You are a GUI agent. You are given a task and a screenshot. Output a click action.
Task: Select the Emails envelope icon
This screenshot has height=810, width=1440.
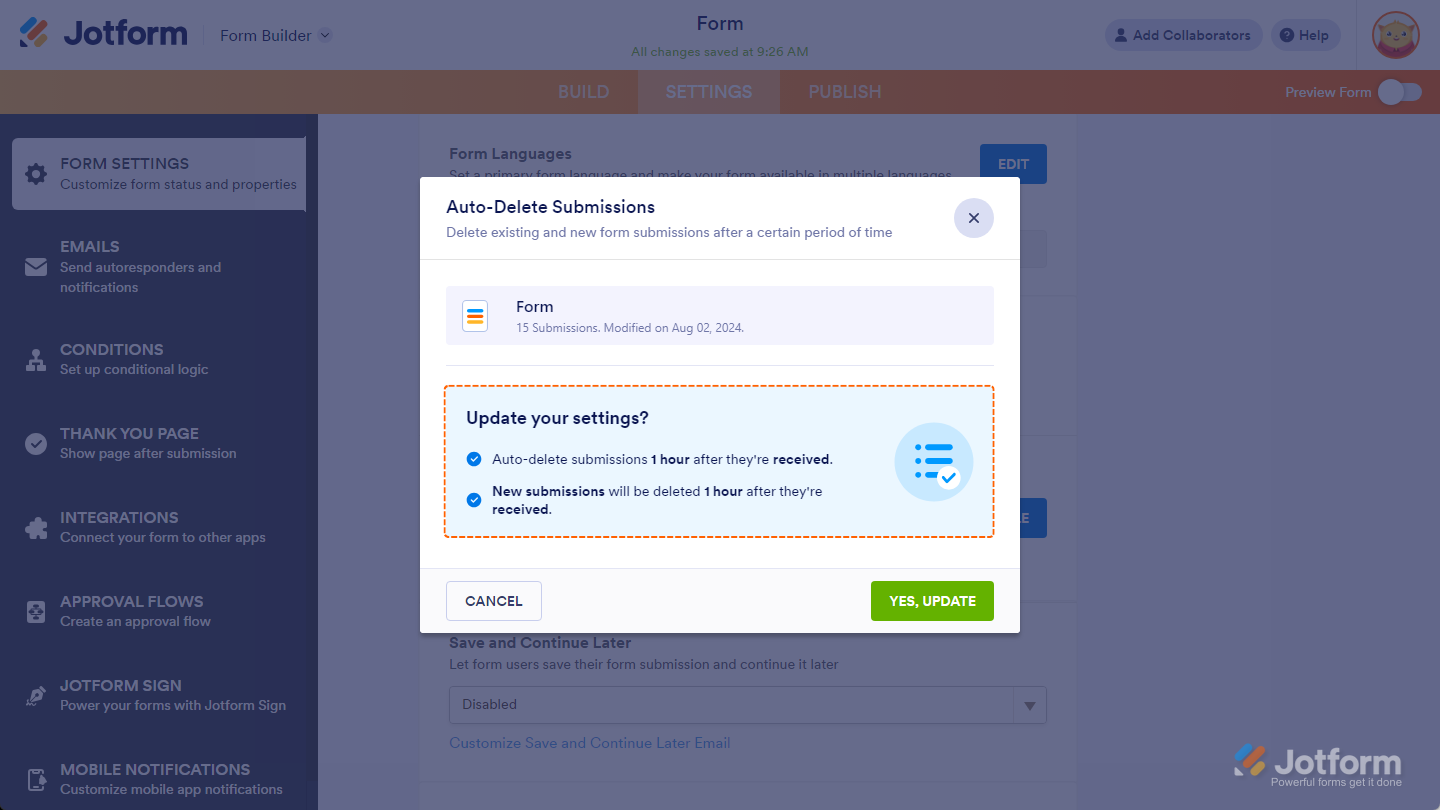point(35,267)
